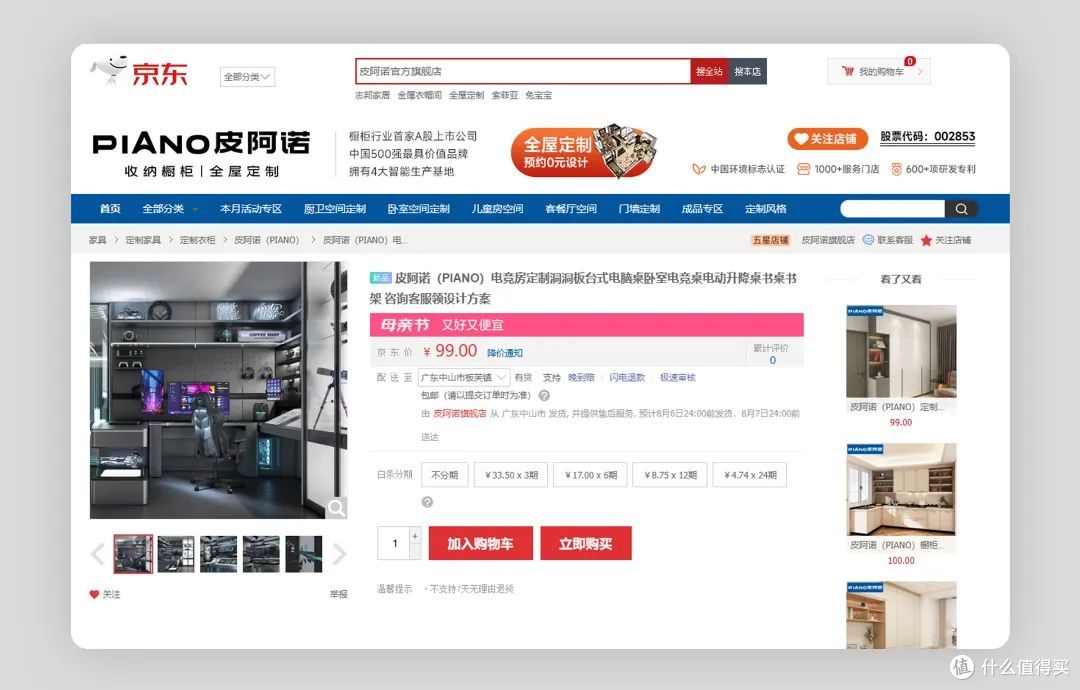Go to 首页 in store navigation

click(x=110, y=209)
